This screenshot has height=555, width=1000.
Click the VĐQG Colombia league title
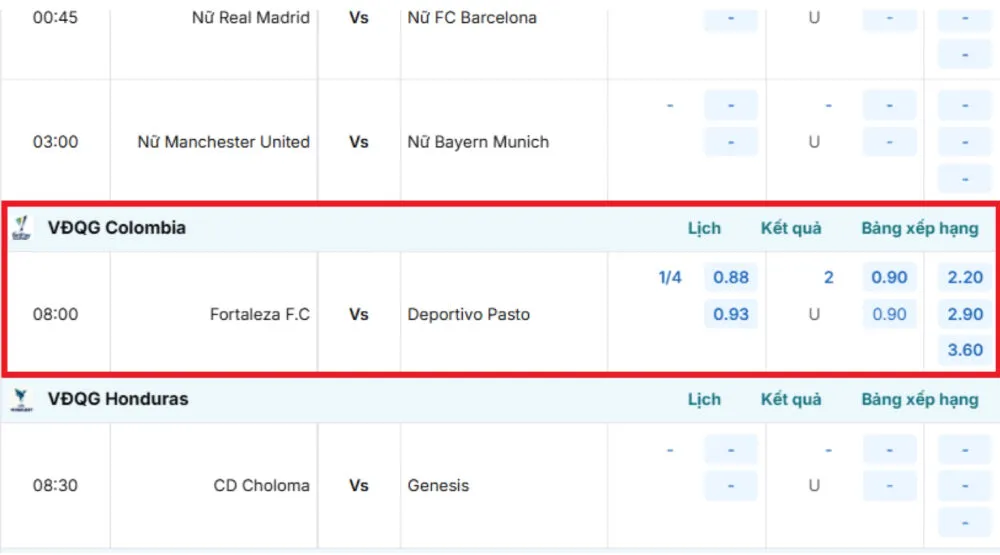click(117, 228)
